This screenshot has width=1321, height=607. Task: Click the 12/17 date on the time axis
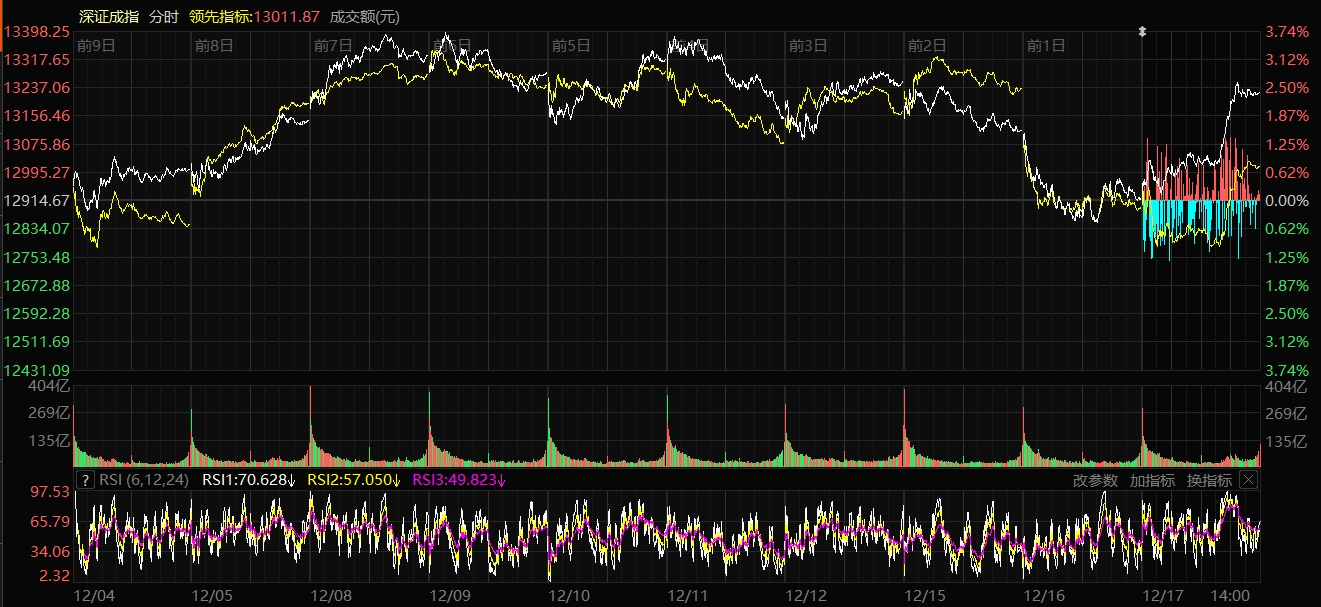point(1161,596)
